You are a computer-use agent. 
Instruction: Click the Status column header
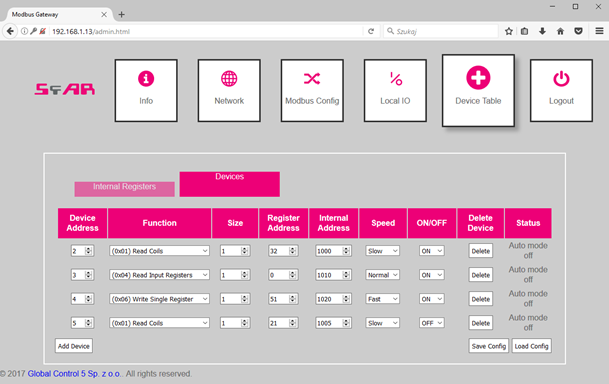pos(528,223)
